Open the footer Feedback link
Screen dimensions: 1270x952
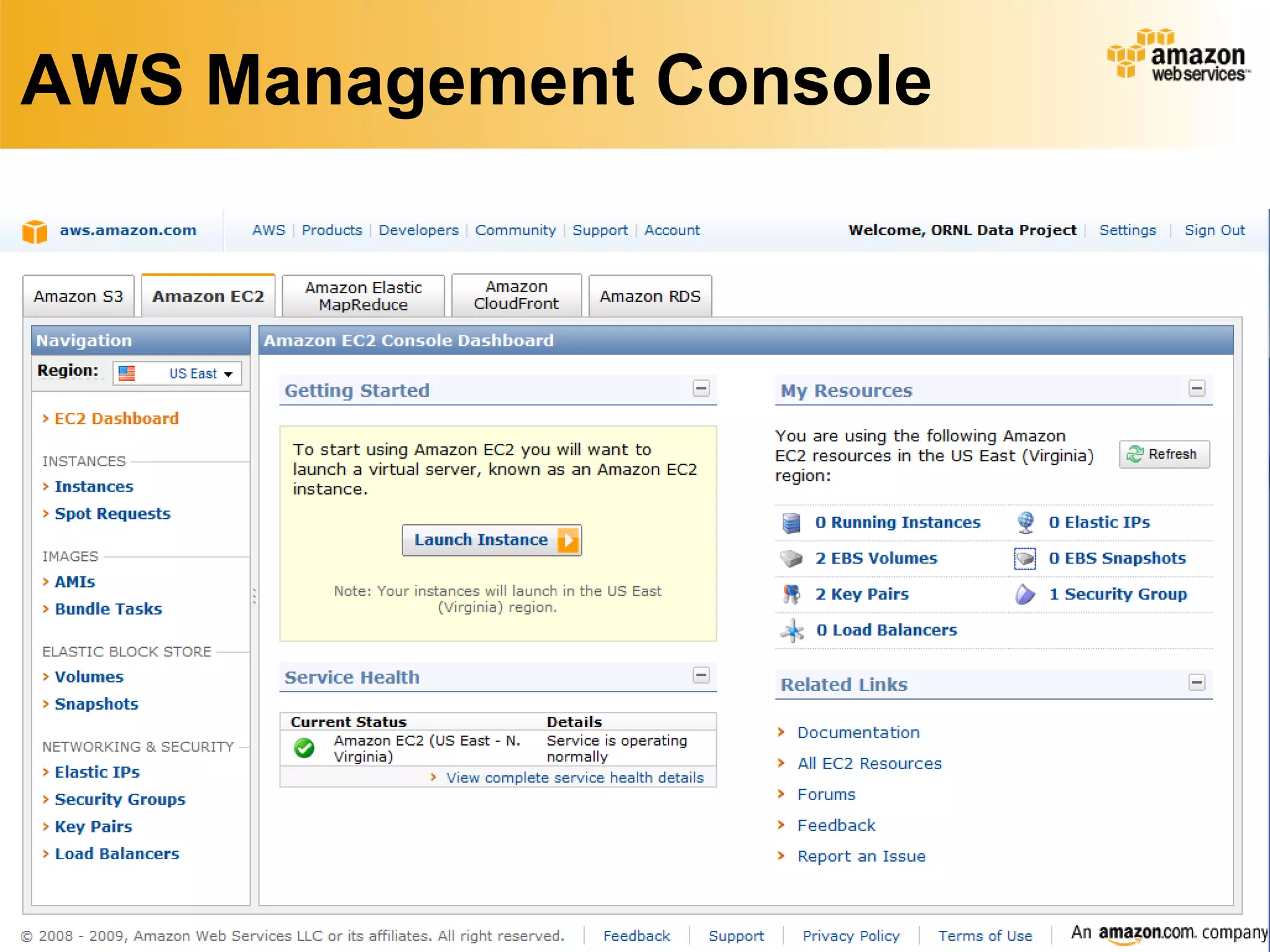tap(636, 936)
